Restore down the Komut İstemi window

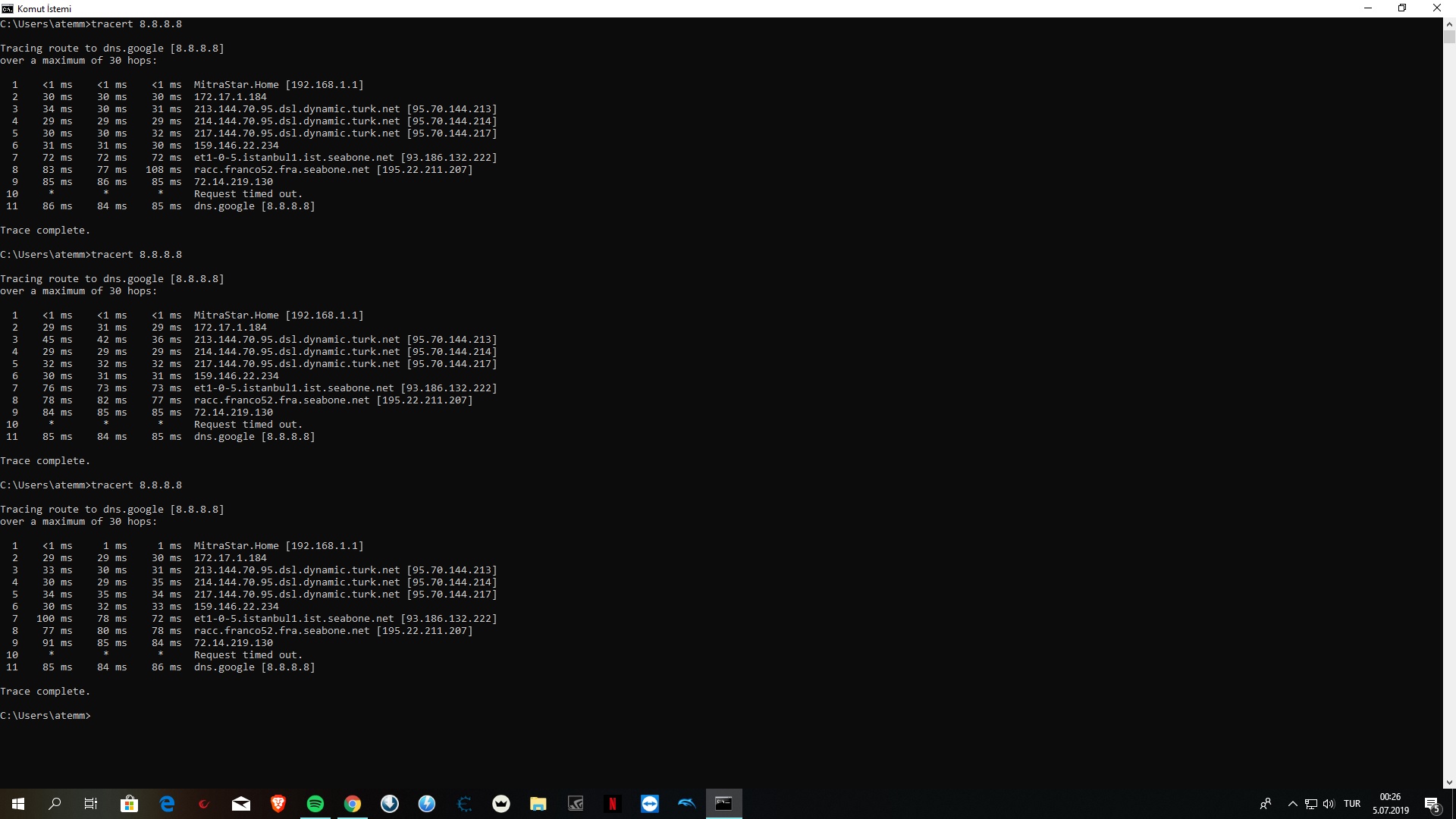click(1402, 8)
